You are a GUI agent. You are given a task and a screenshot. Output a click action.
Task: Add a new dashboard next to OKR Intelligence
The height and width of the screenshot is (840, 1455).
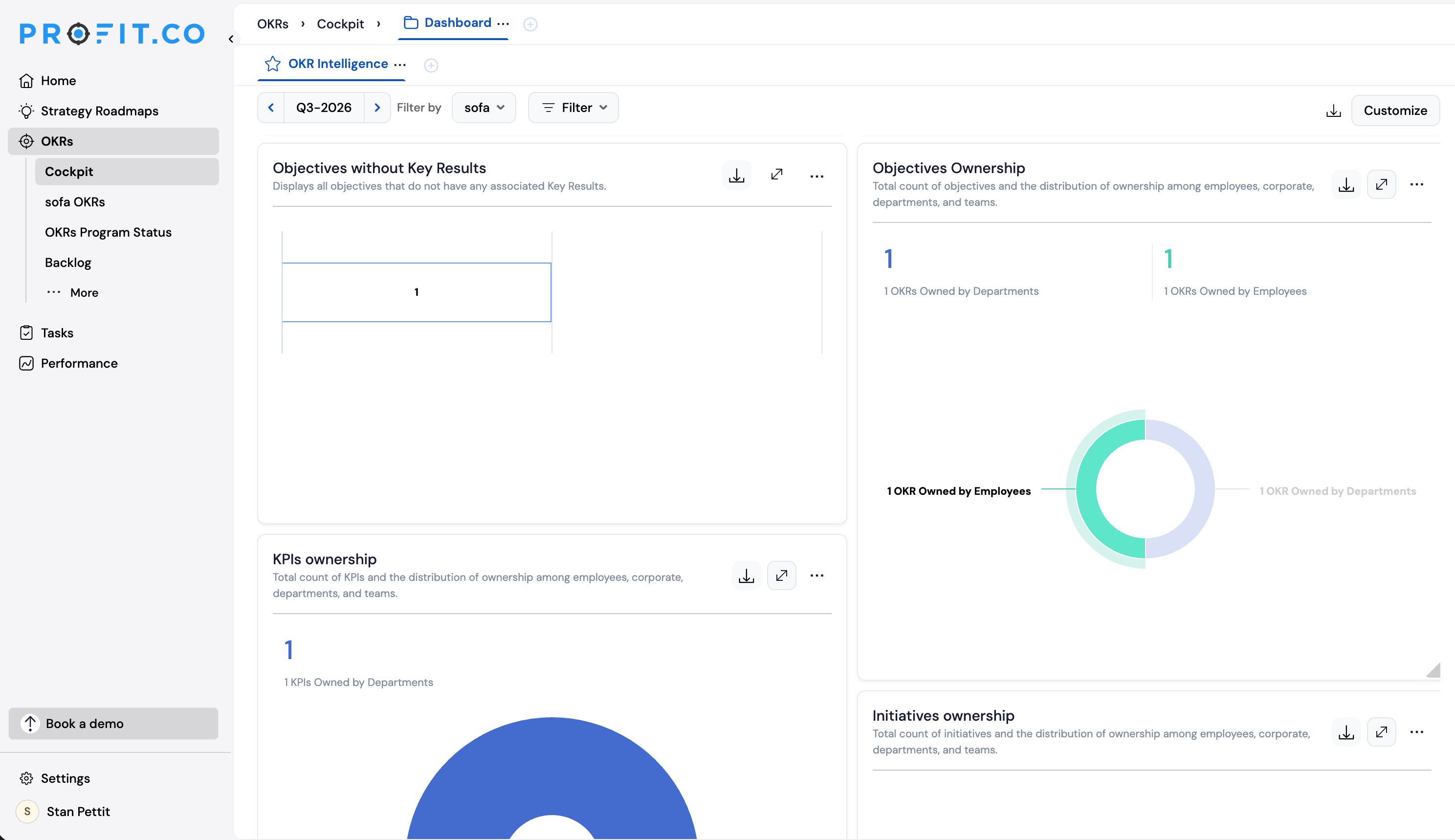tap(431, 65)
